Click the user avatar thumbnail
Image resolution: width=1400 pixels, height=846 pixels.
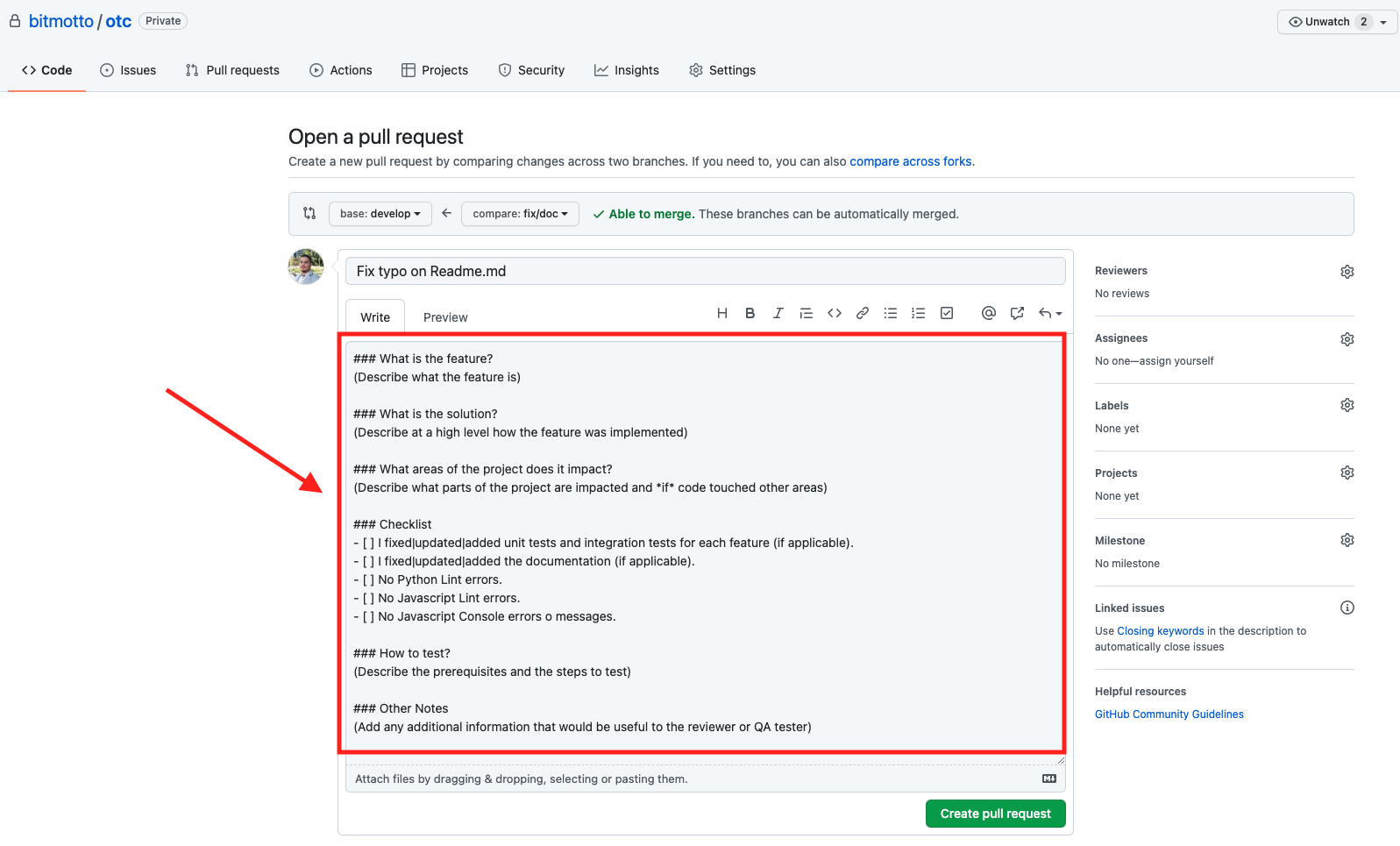306,267
